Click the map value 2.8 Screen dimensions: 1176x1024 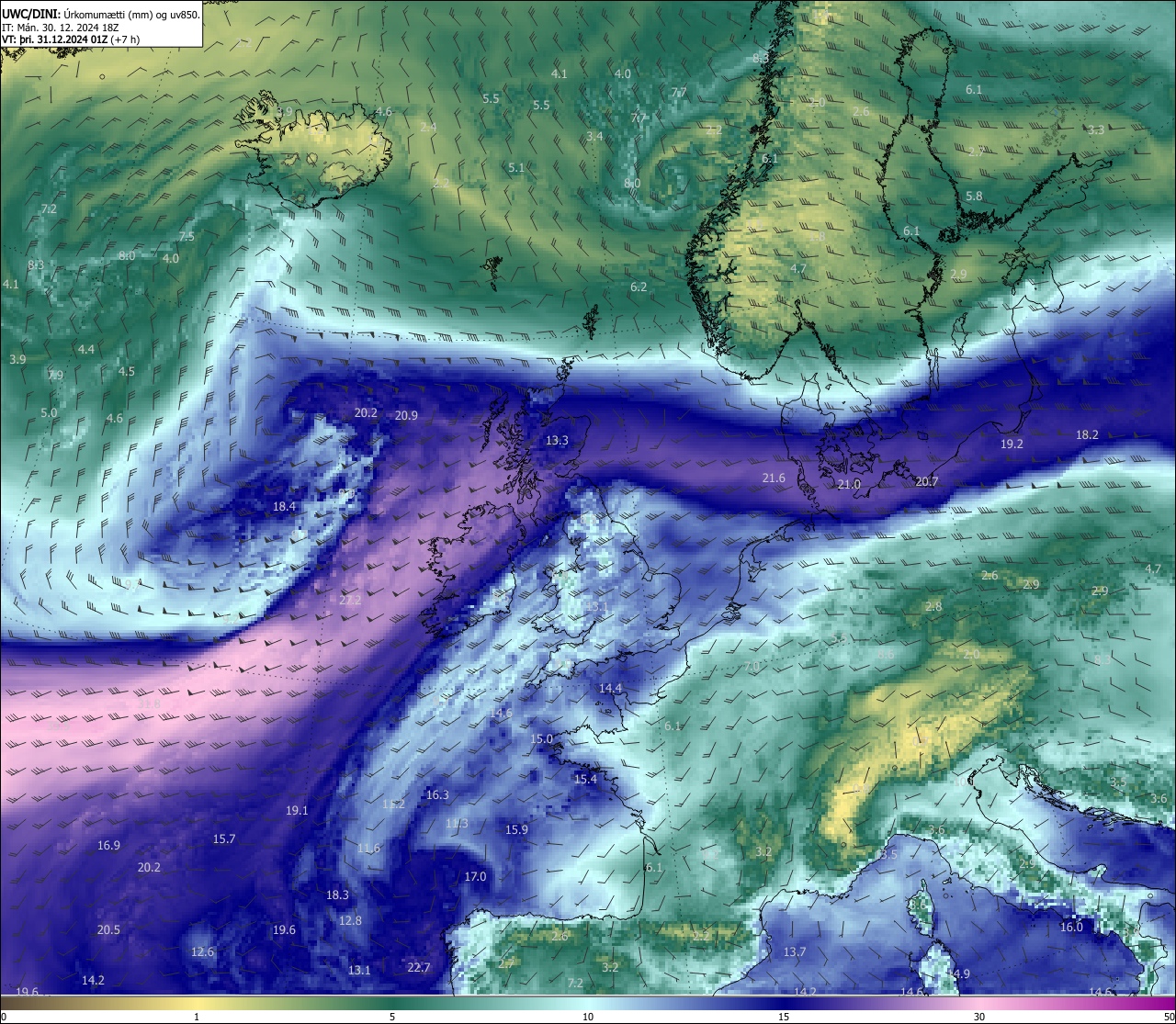click(933, 606)
